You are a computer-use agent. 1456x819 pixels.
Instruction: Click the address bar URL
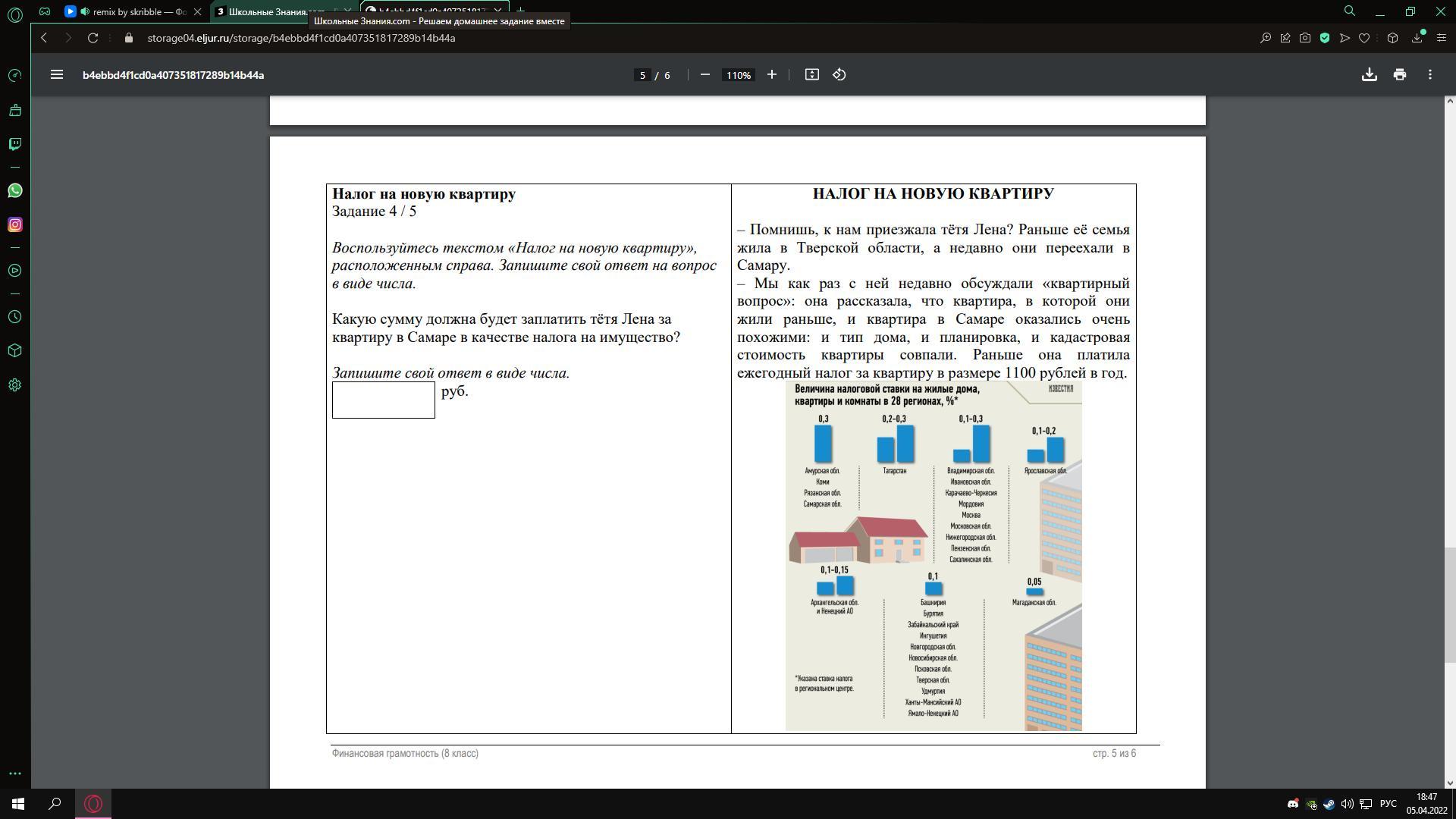click(301, 38)
